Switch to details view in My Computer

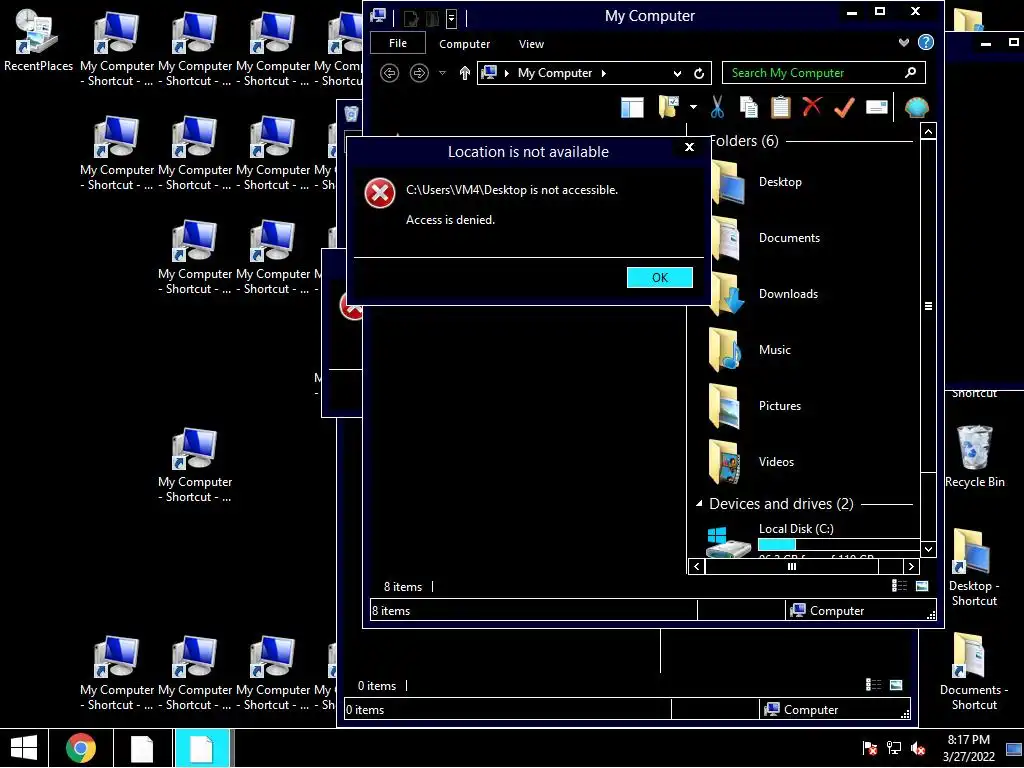click(x=899, y=586)
